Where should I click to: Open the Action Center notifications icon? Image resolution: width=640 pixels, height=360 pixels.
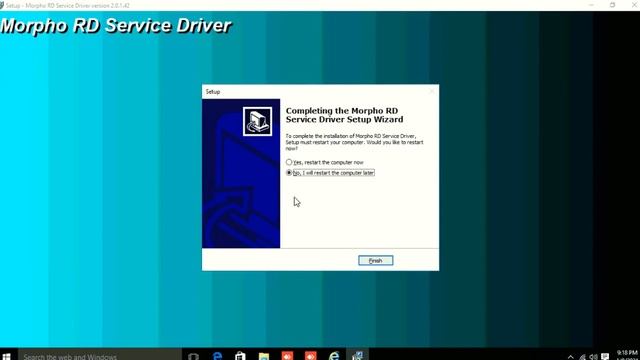(605, 356)
